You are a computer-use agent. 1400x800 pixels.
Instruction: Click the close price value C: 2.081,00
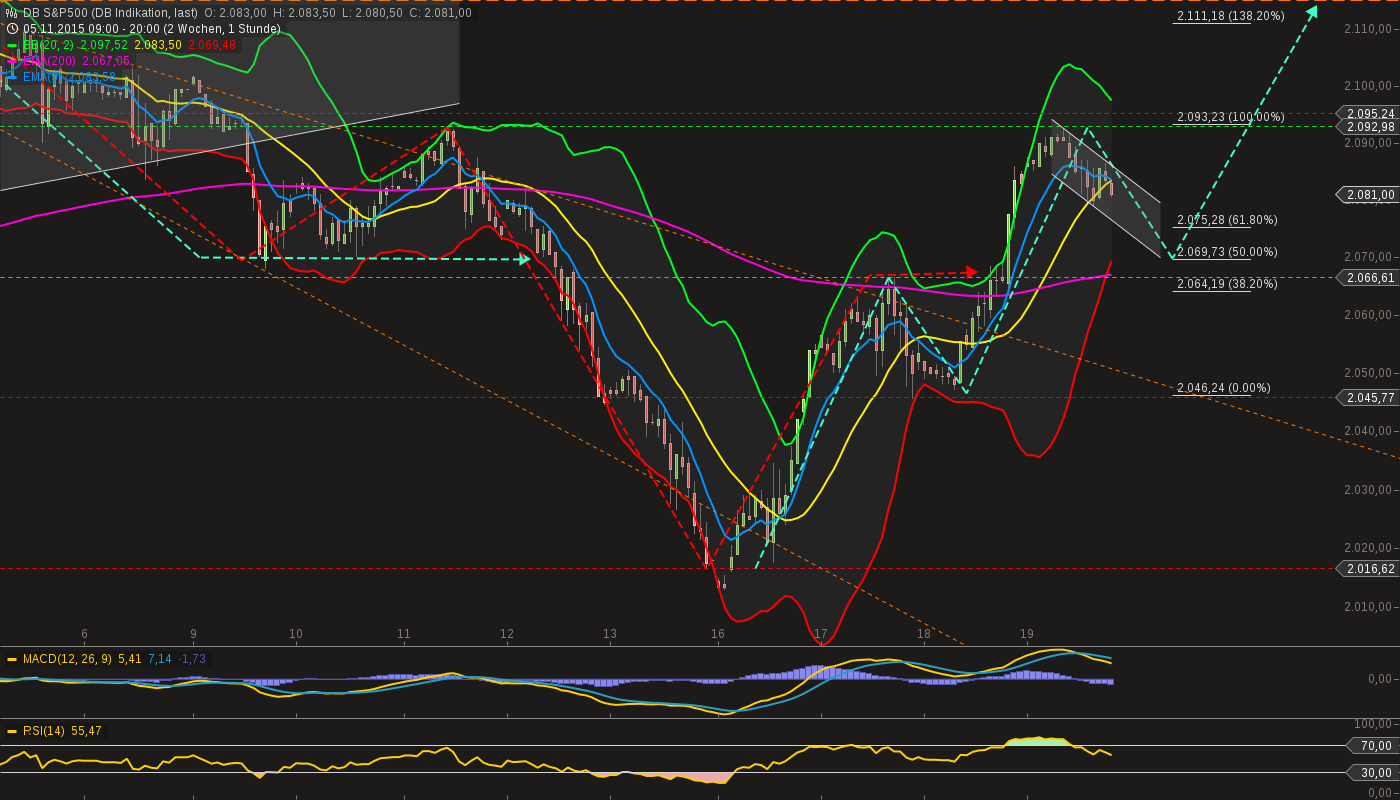tap(441, 13)
